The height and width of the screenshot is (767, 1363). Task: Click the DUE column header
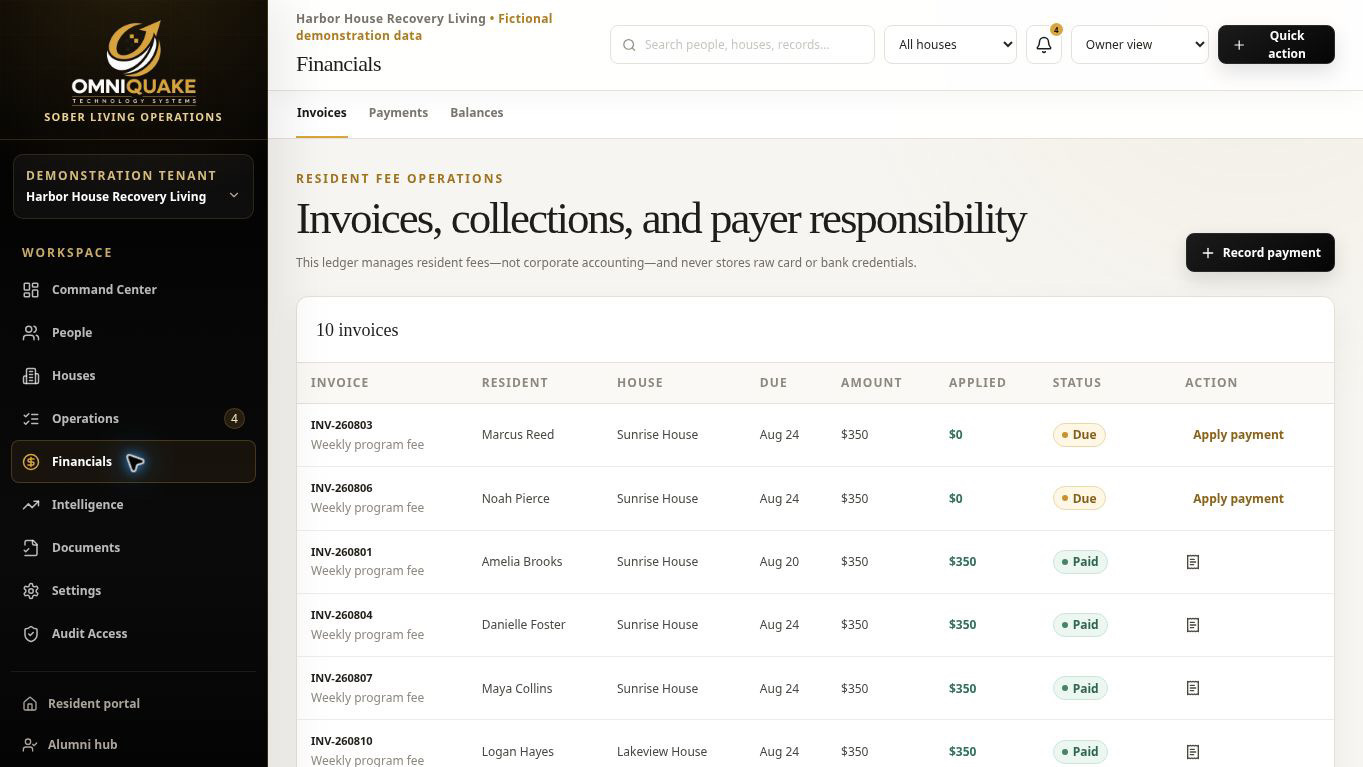(773, 383)
